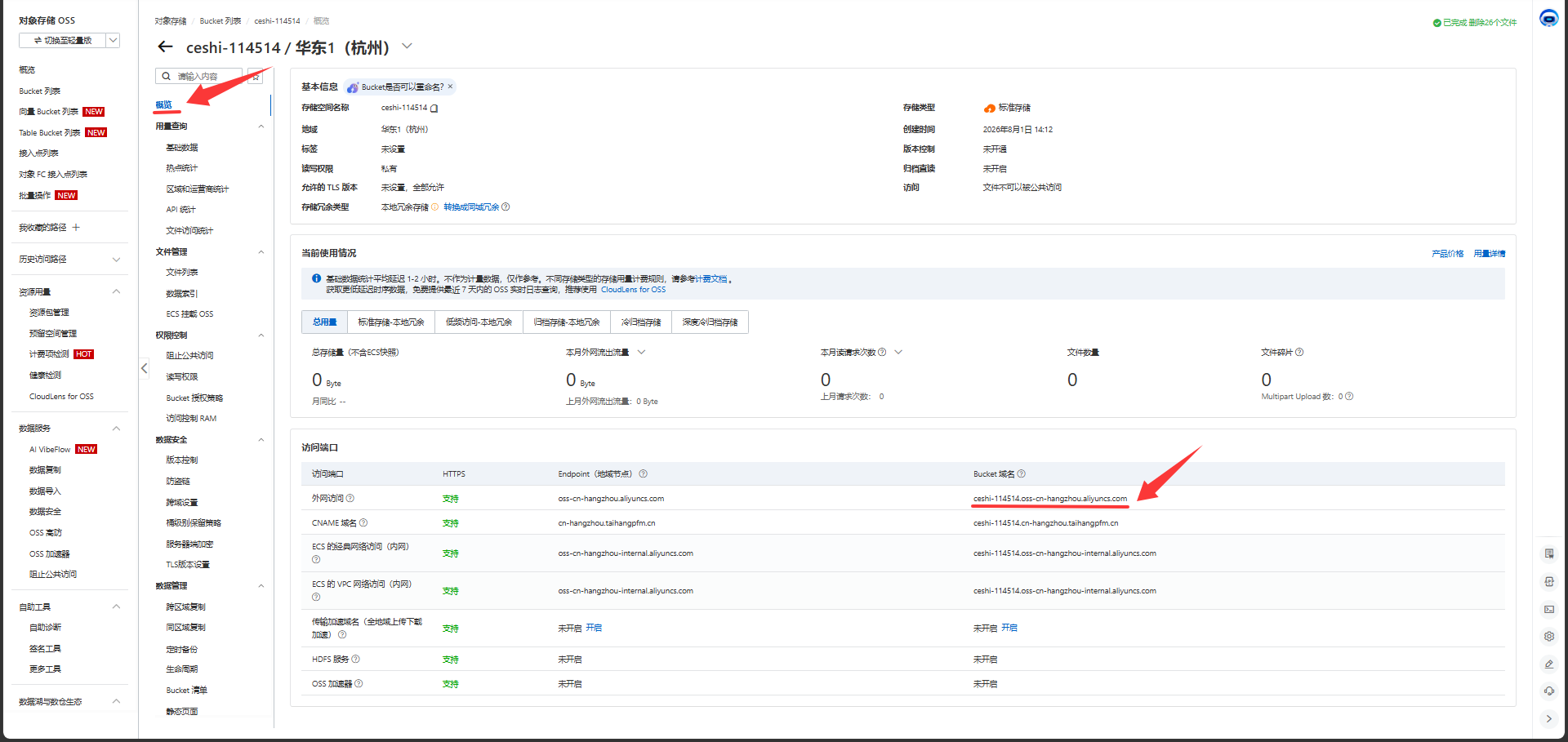Collapse the 数据服务 section
The width and height of the screenshot is (1568, 742).
point(116,429)
